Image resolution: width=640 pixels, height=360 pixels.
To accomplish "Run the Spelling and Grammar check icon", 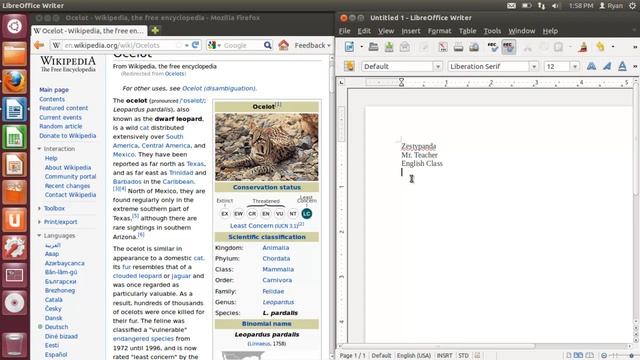I will pos(493,47).
